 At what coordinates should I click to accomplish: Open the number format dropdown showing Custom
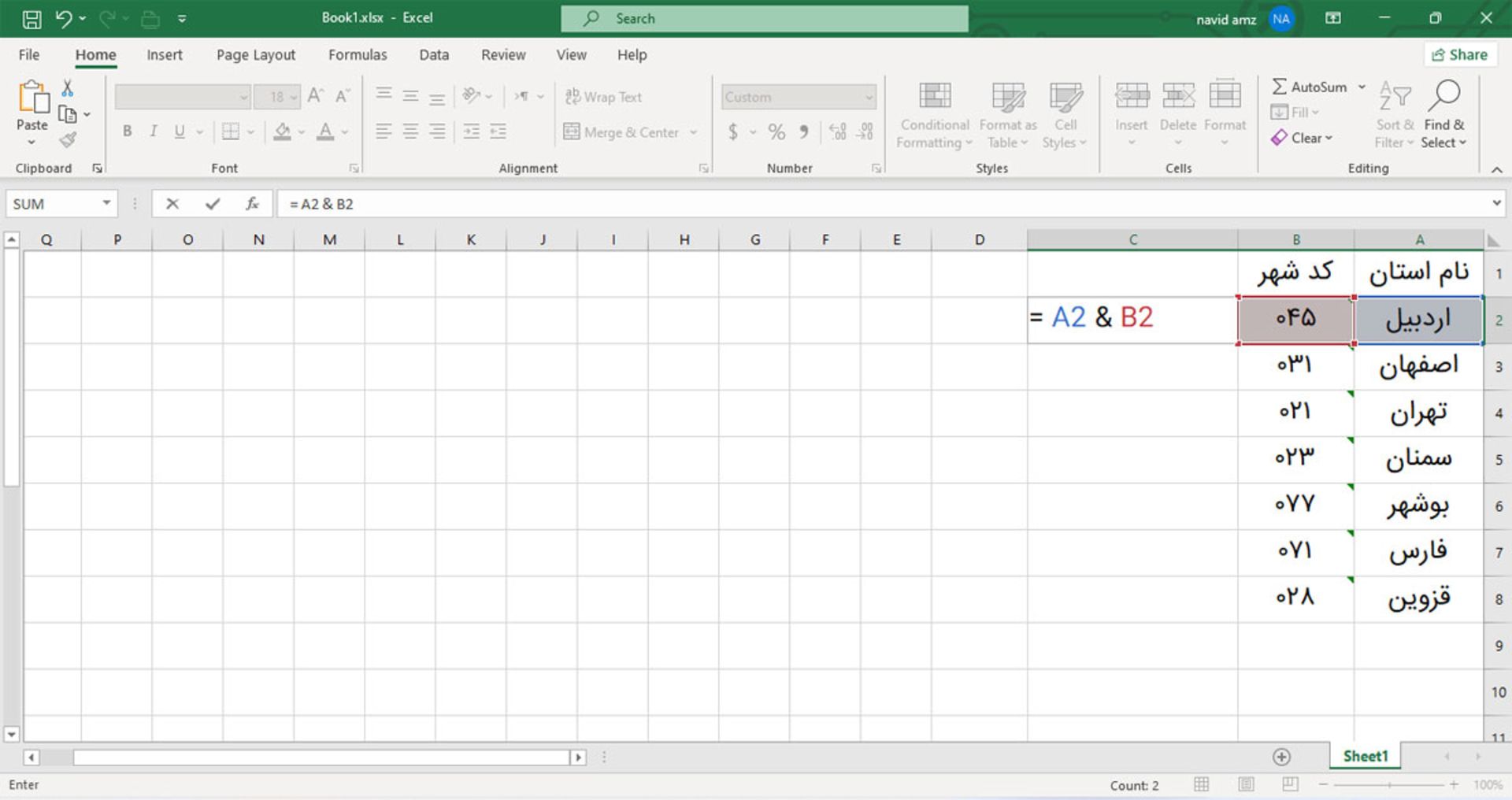pos(869,98)
